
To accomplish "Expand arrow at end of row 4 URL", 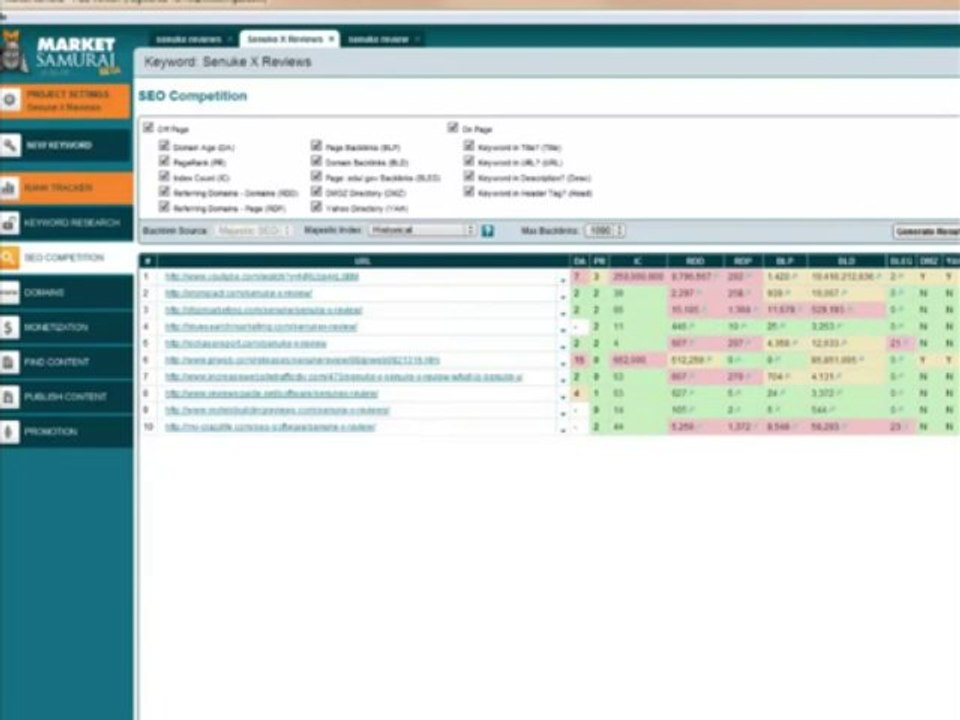I will point(563,330).
